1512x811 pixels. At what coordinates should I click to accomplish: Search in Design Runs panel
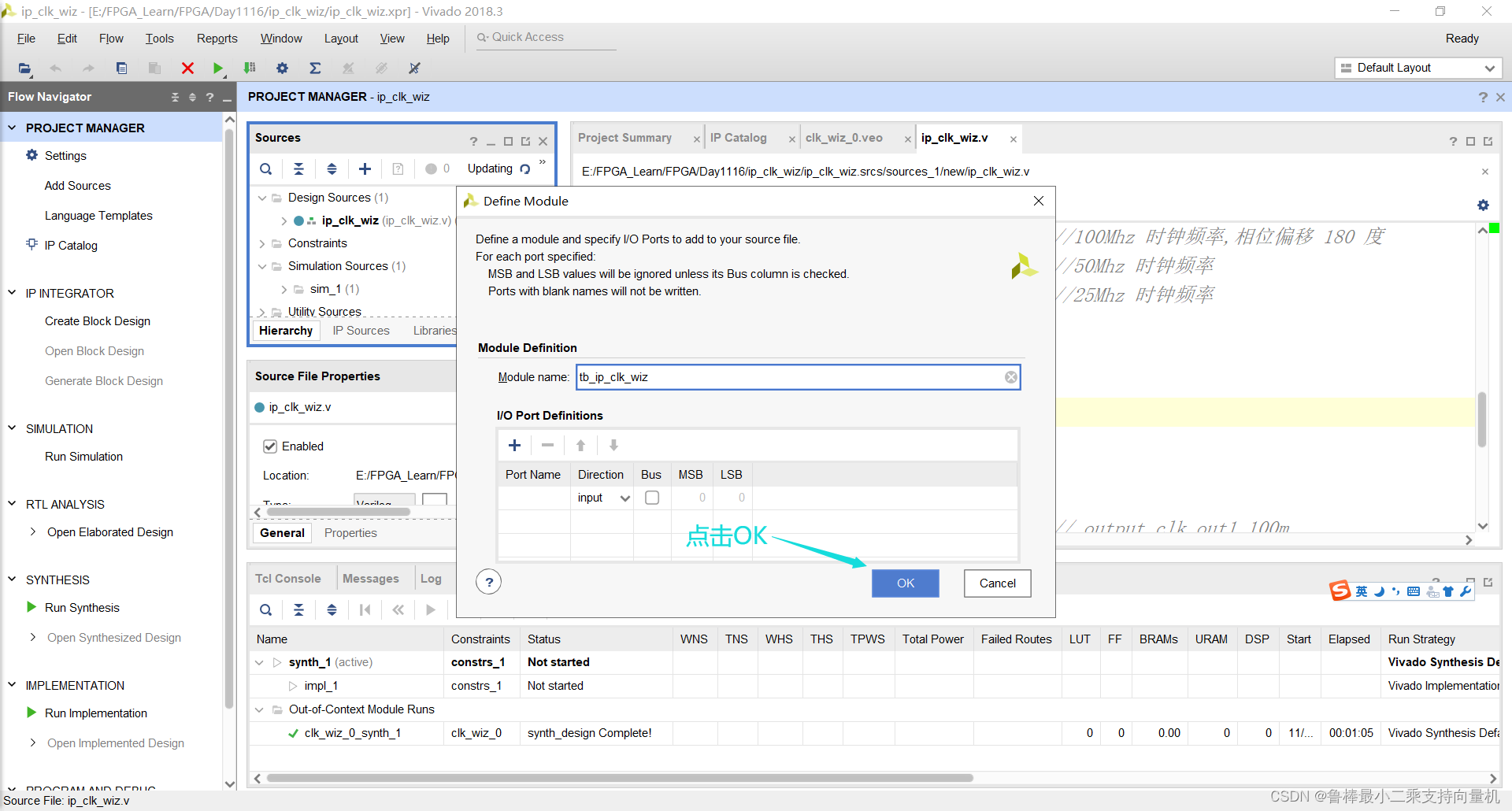(x=266, y=609)
